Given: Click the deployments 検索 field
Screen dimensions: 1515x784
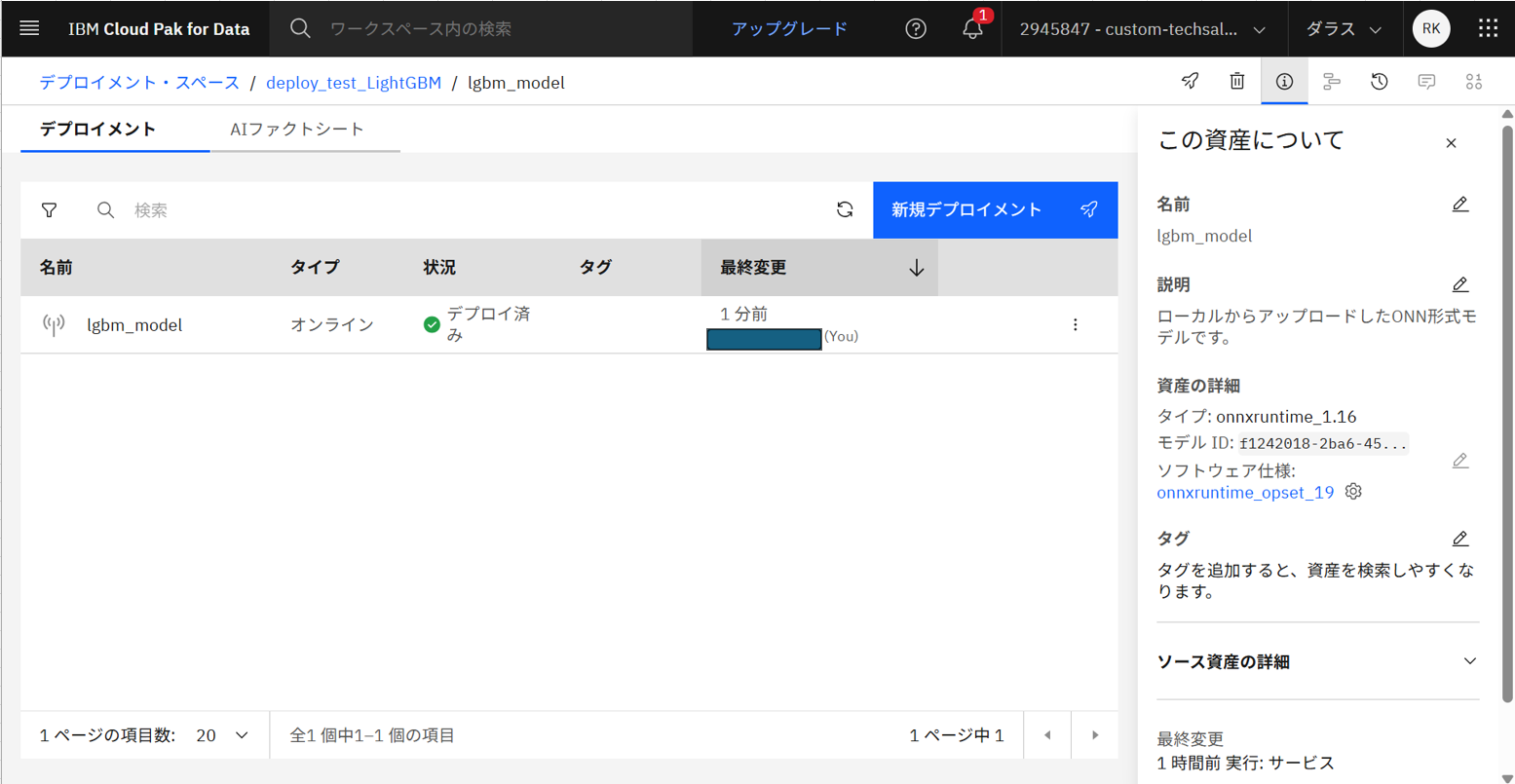Looking at the screenshot, I should [x=458, y=209].
